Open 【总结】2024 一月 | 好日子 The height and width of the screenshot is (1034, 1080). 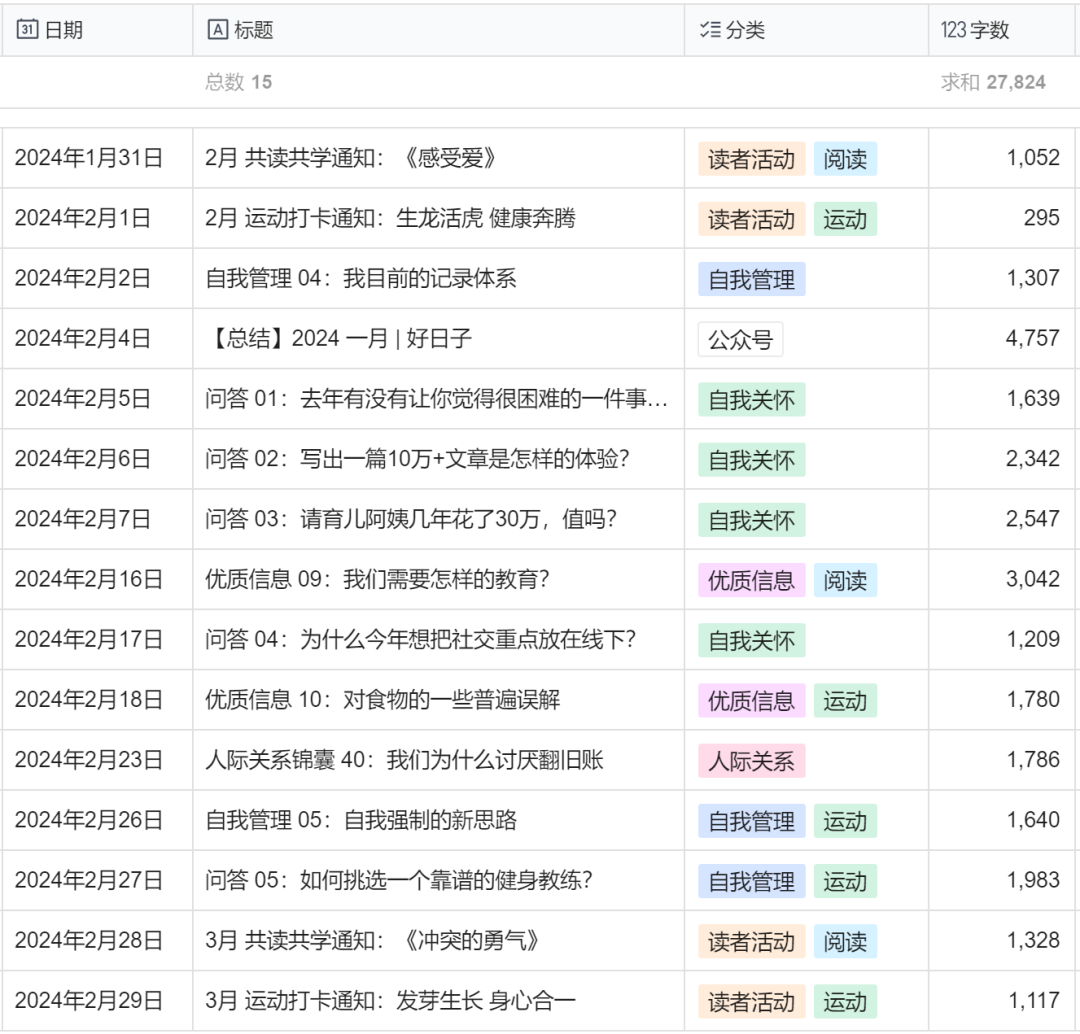point(338,339)
